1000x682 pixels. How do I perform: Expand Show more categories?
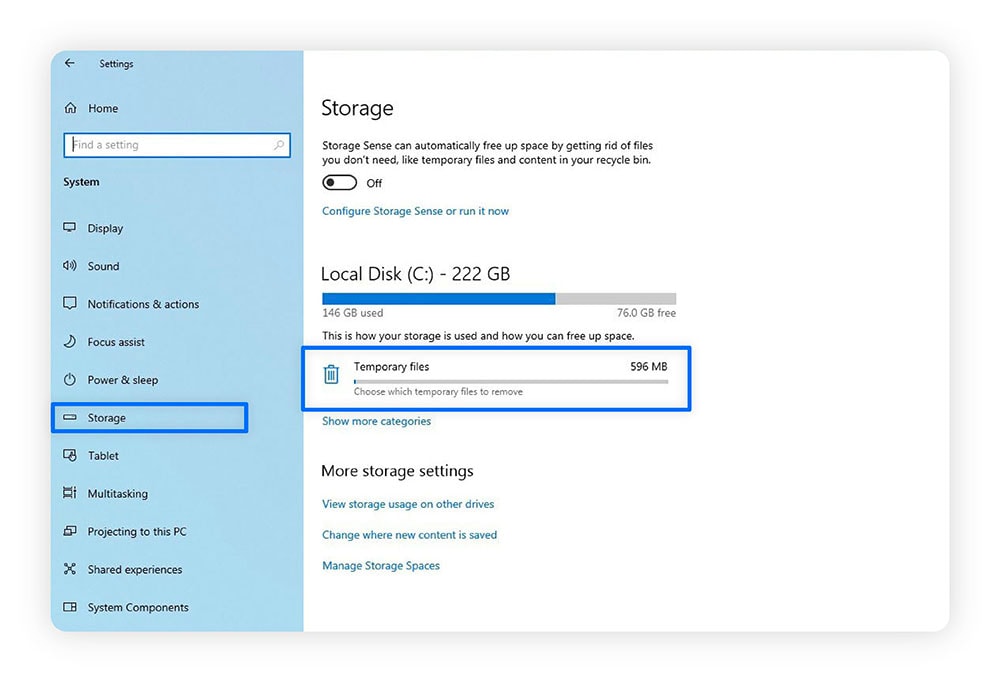(375, 421)
